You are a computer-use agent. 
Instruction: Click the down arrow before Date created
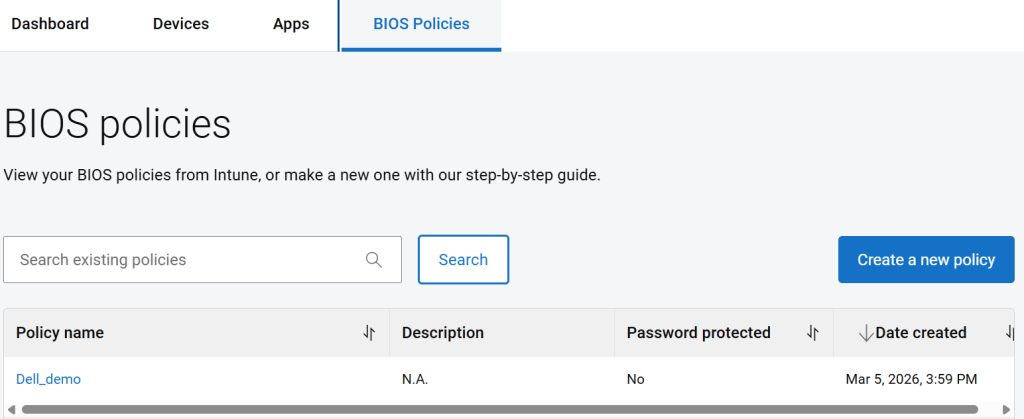[865, 333]
